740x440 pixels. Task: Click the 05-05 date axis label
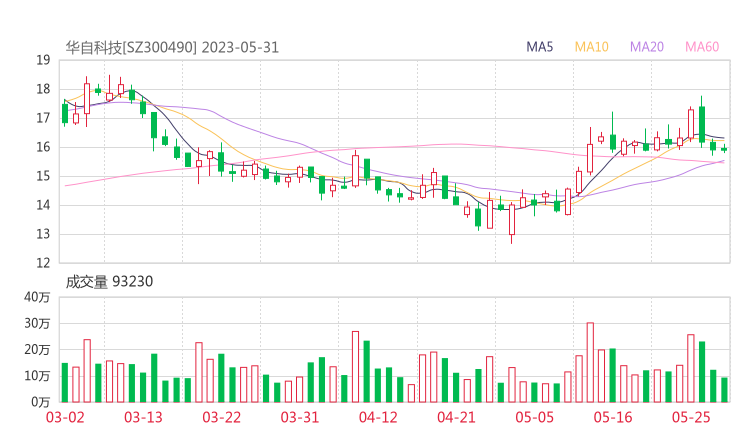pyautogui.click(x=534, y=417)
